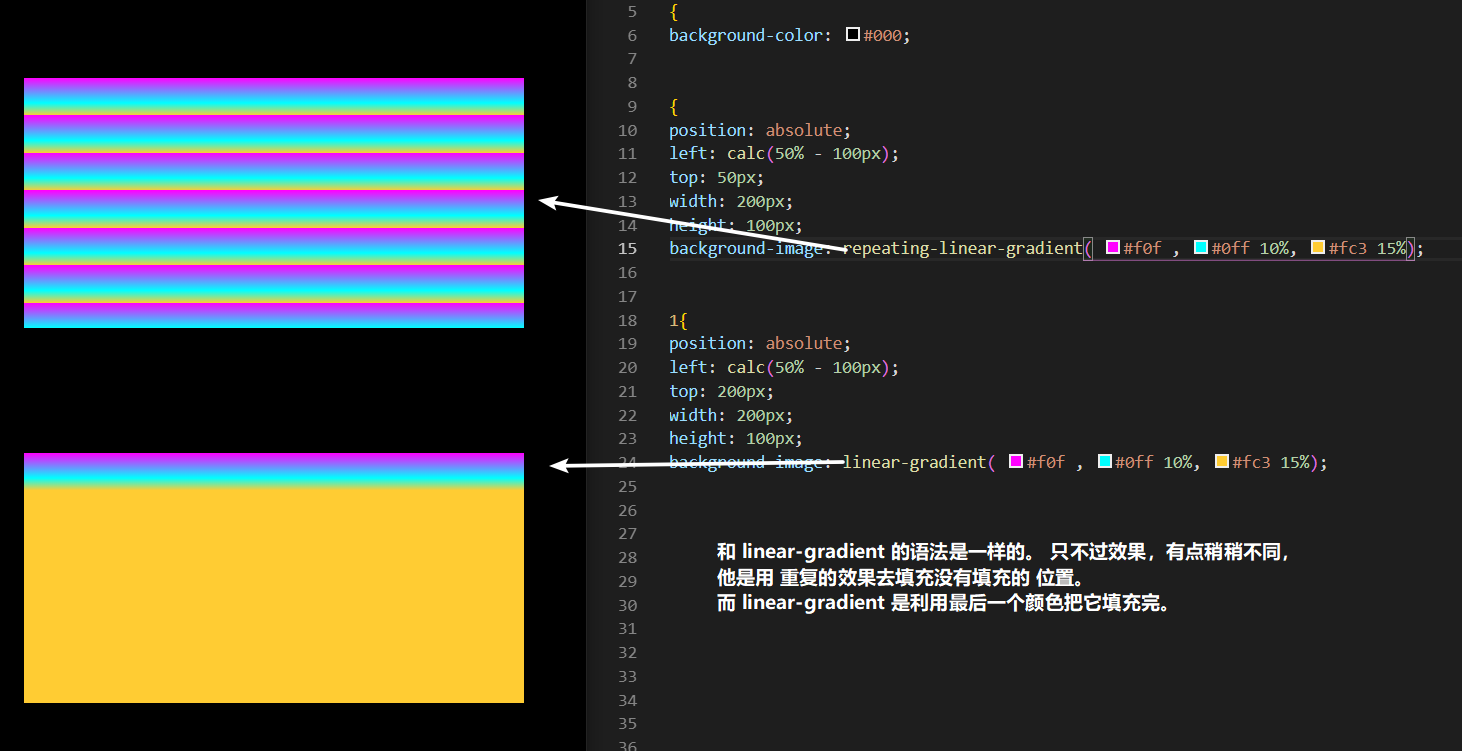Viewport: 1462px width, 751px height.
Task: Click the cyan #0ff swatch on line 15
Action: click(1201, 248)
